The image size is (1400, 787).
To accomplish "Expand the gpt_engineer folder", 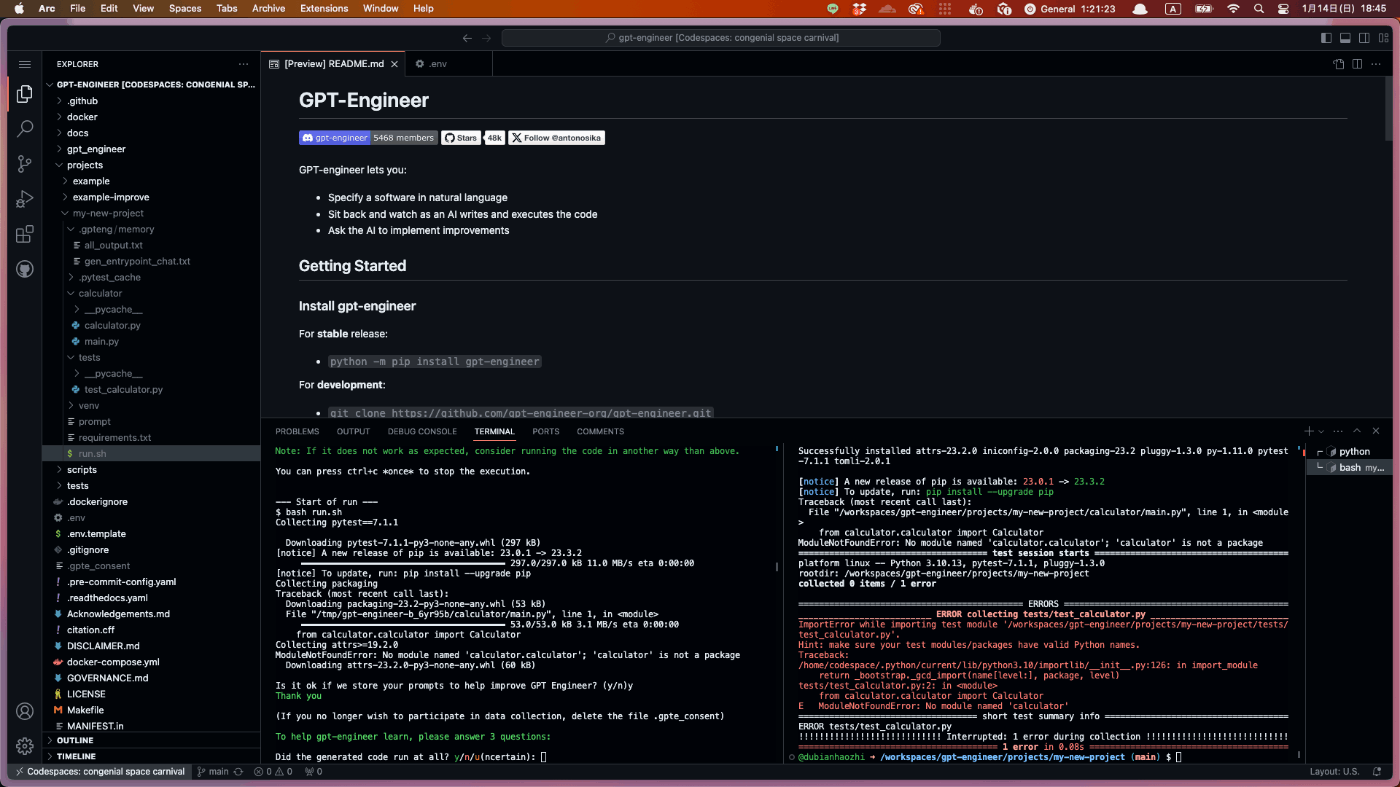I will click(96, 149).
